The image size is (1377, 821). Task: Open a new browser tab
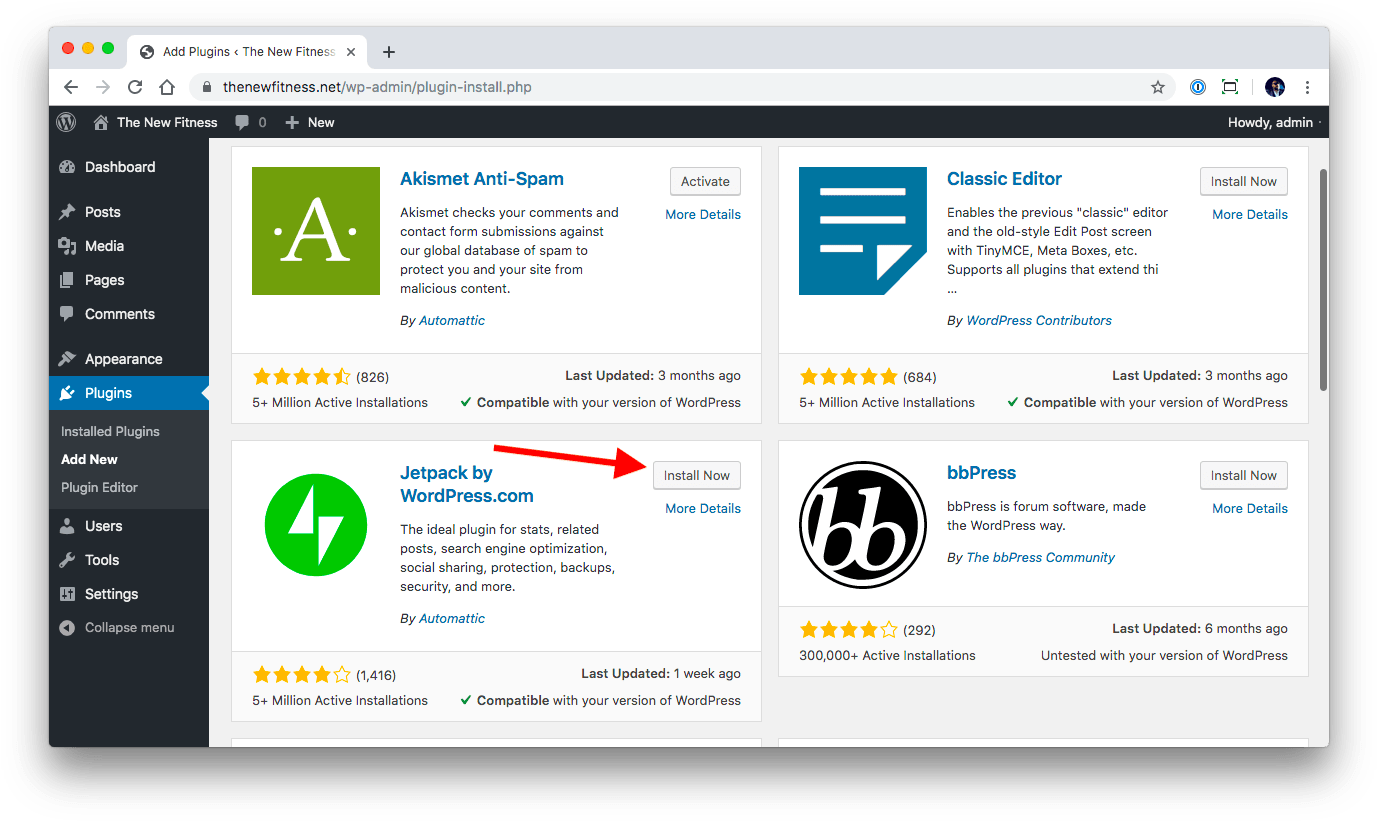click(x=389, y=52)
